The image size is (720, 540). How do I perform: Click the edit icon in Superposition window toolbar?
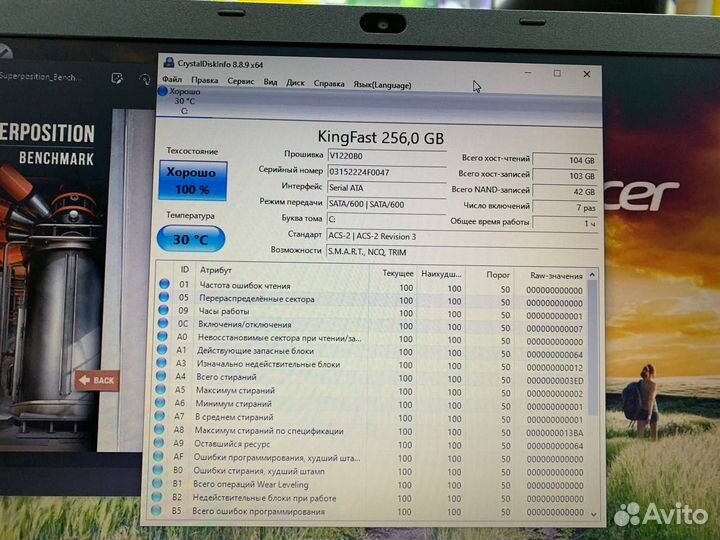117,79
